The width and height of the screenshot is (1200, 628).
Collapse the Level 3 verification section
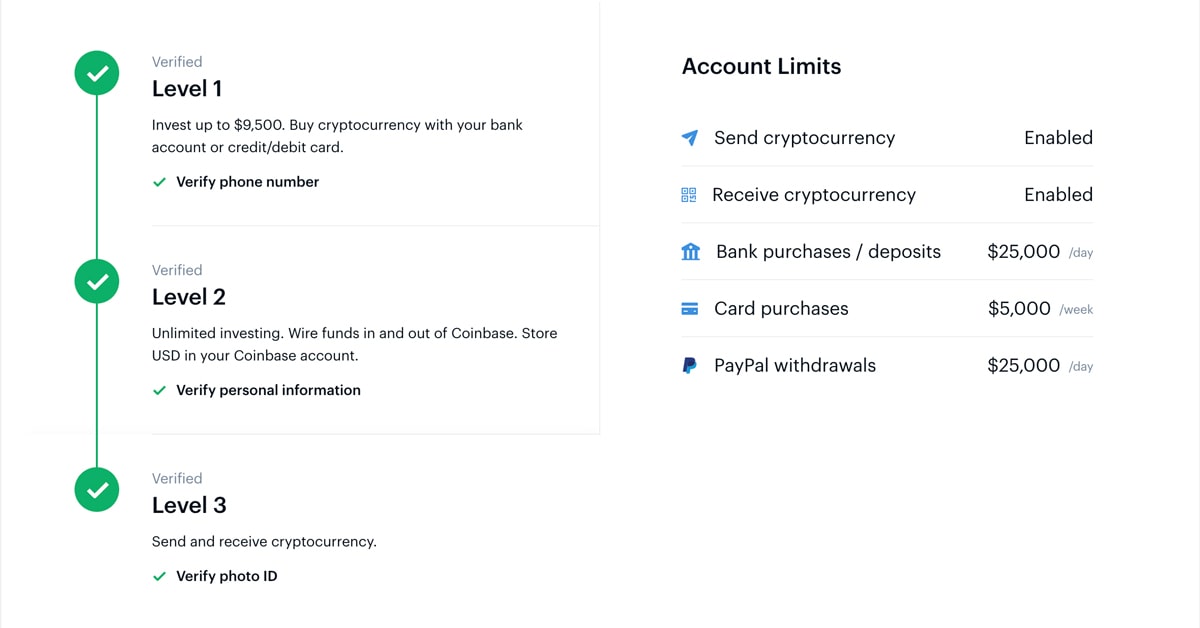(x=189, y=505)
